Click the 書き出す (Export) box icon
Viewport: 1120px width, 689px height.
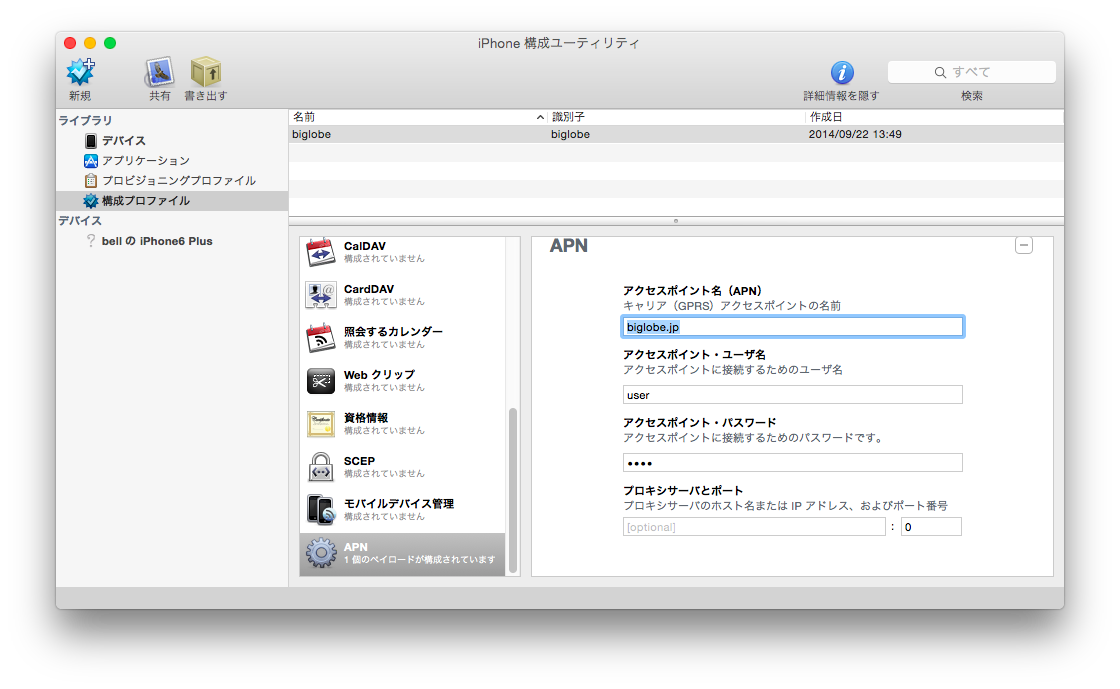tap(206, 72)
